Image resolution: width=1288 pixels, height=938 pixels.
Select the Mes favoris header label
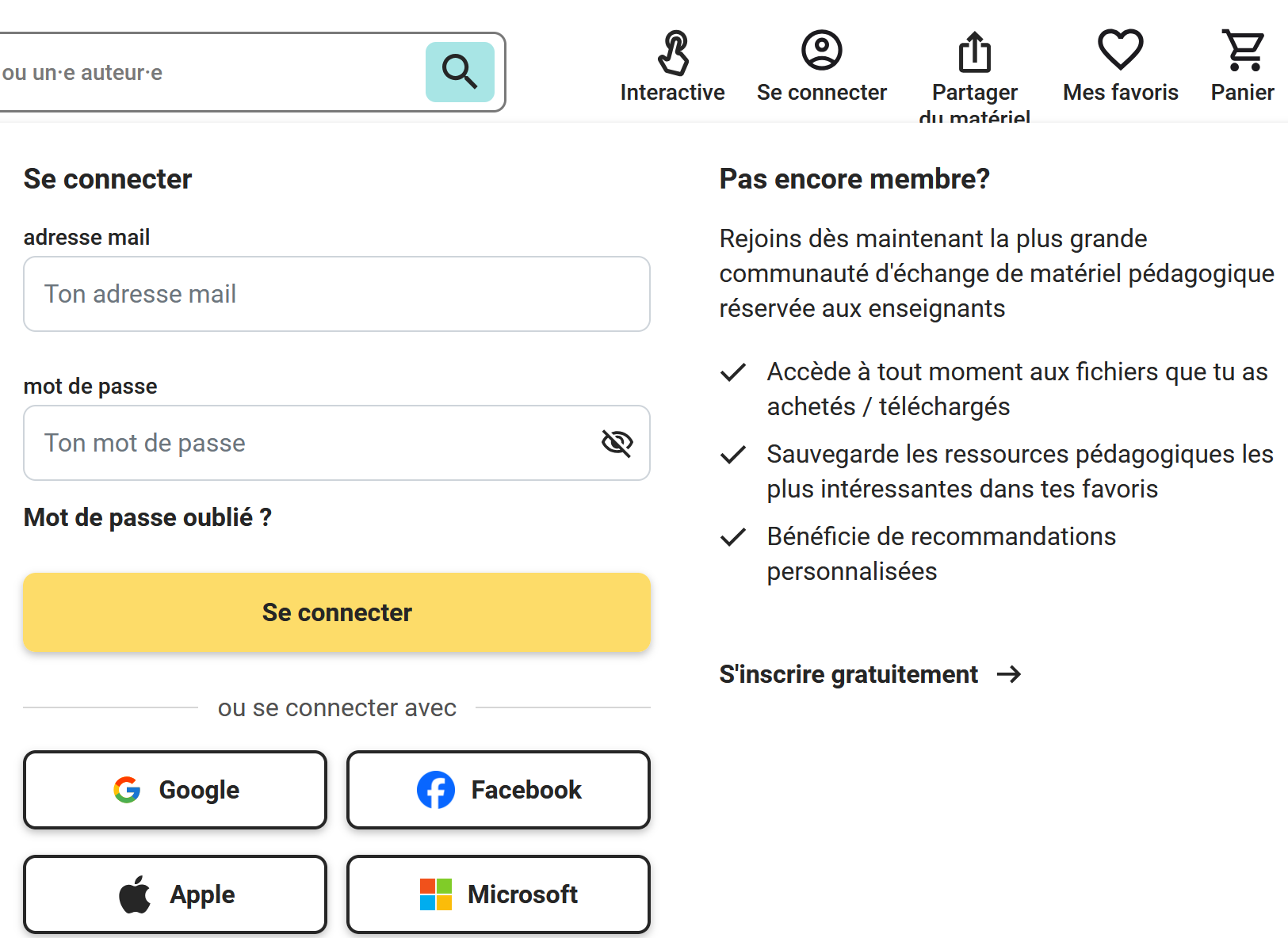click(x=1120, y=93)
